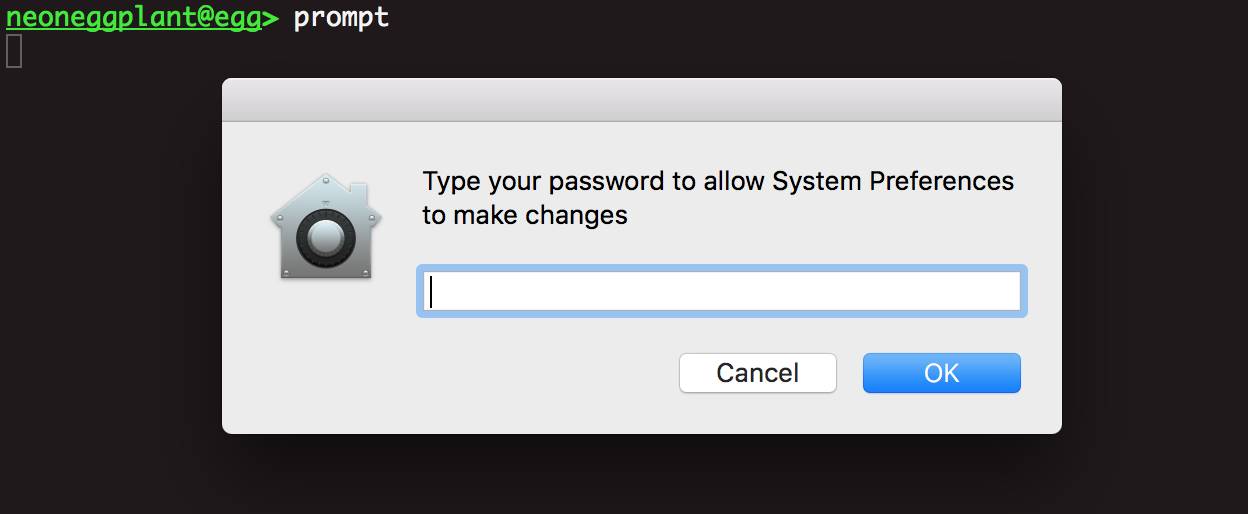
Task: Click the "Type your password" message text
Action: point(717,182)
